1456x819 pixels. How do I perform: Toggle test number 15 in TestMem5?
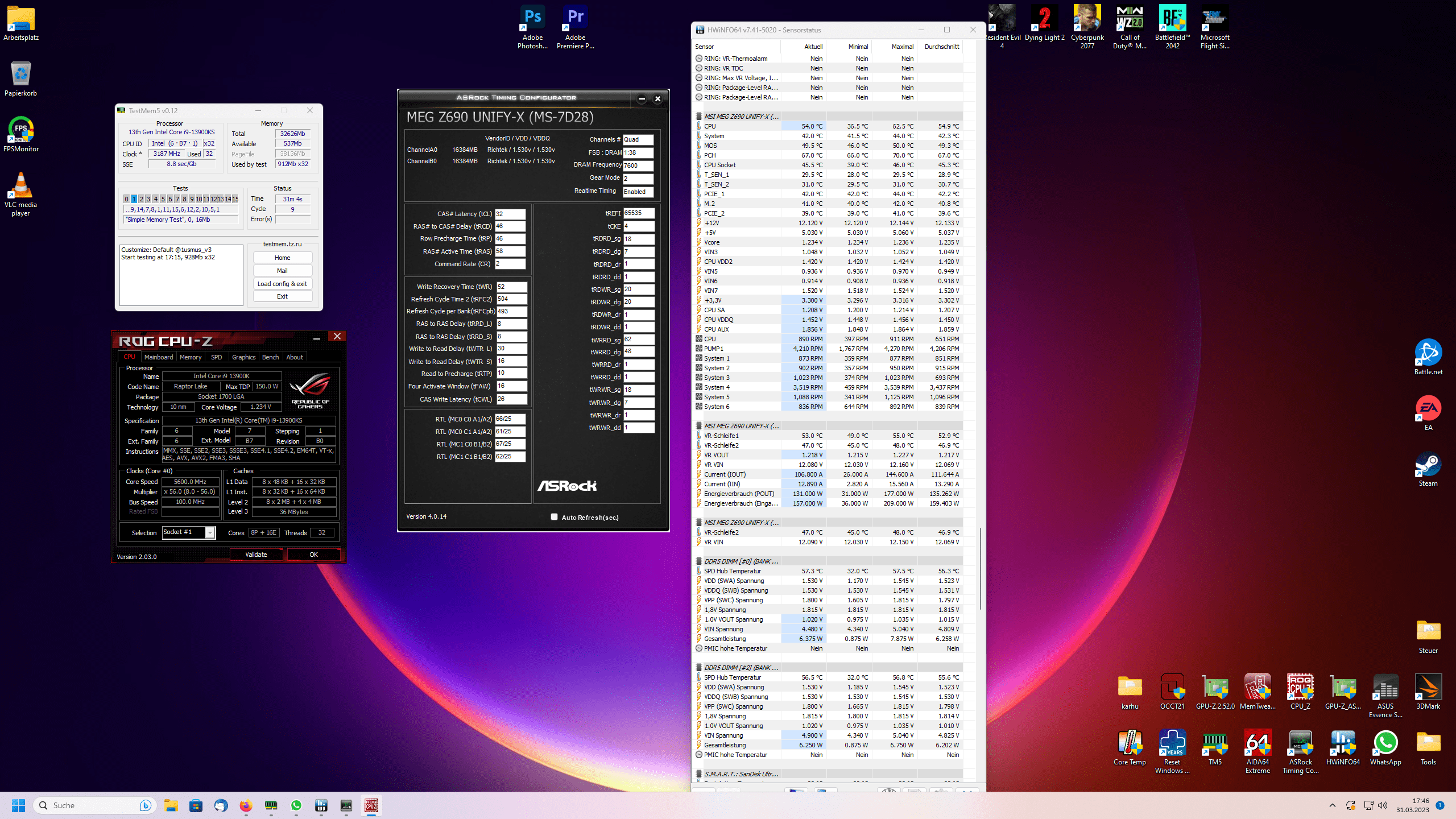(x=235, y=199)
